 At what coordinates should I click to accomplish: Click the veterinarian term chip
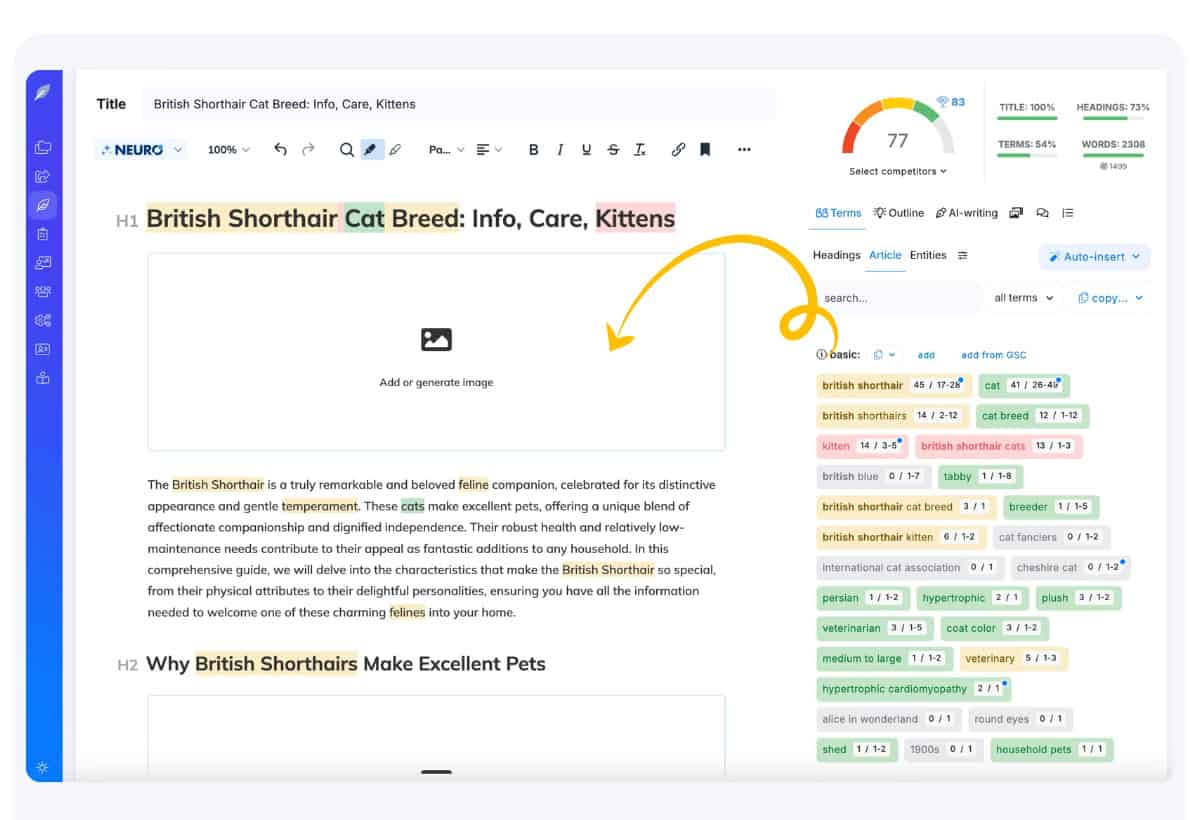pyautogui.click(x=874, y=628)
